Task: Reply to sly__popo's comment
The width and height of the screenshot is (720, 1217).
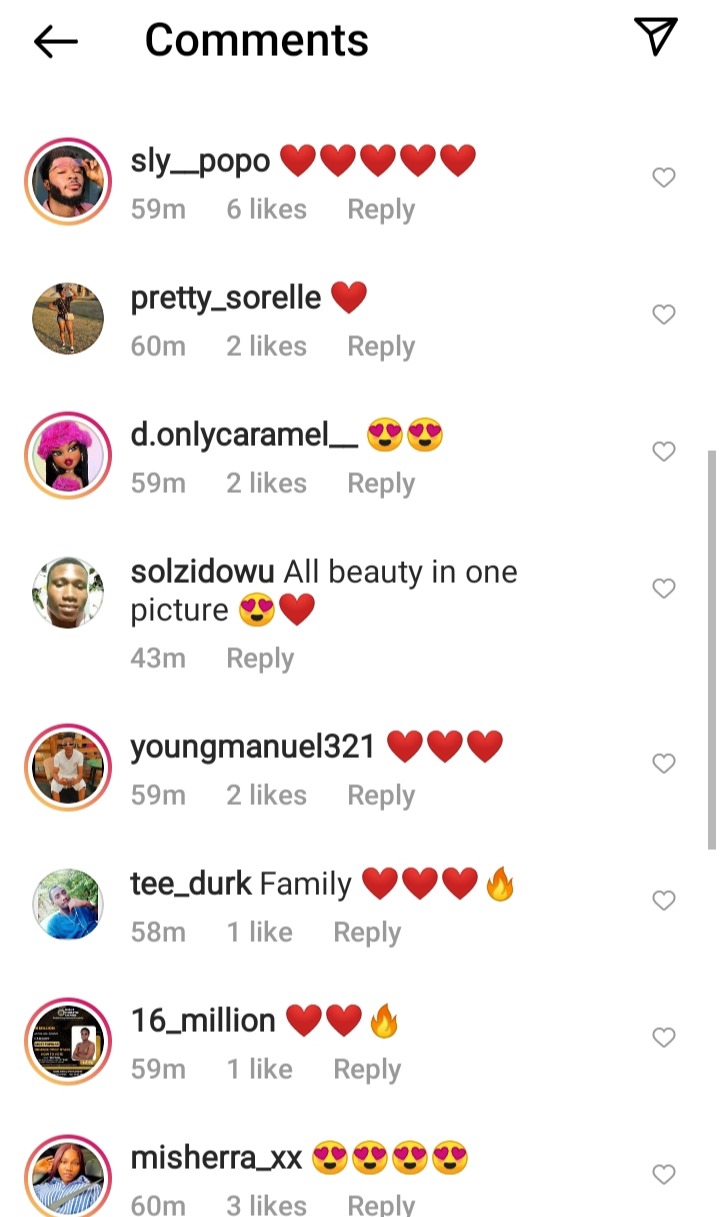Action: [380, 210]
